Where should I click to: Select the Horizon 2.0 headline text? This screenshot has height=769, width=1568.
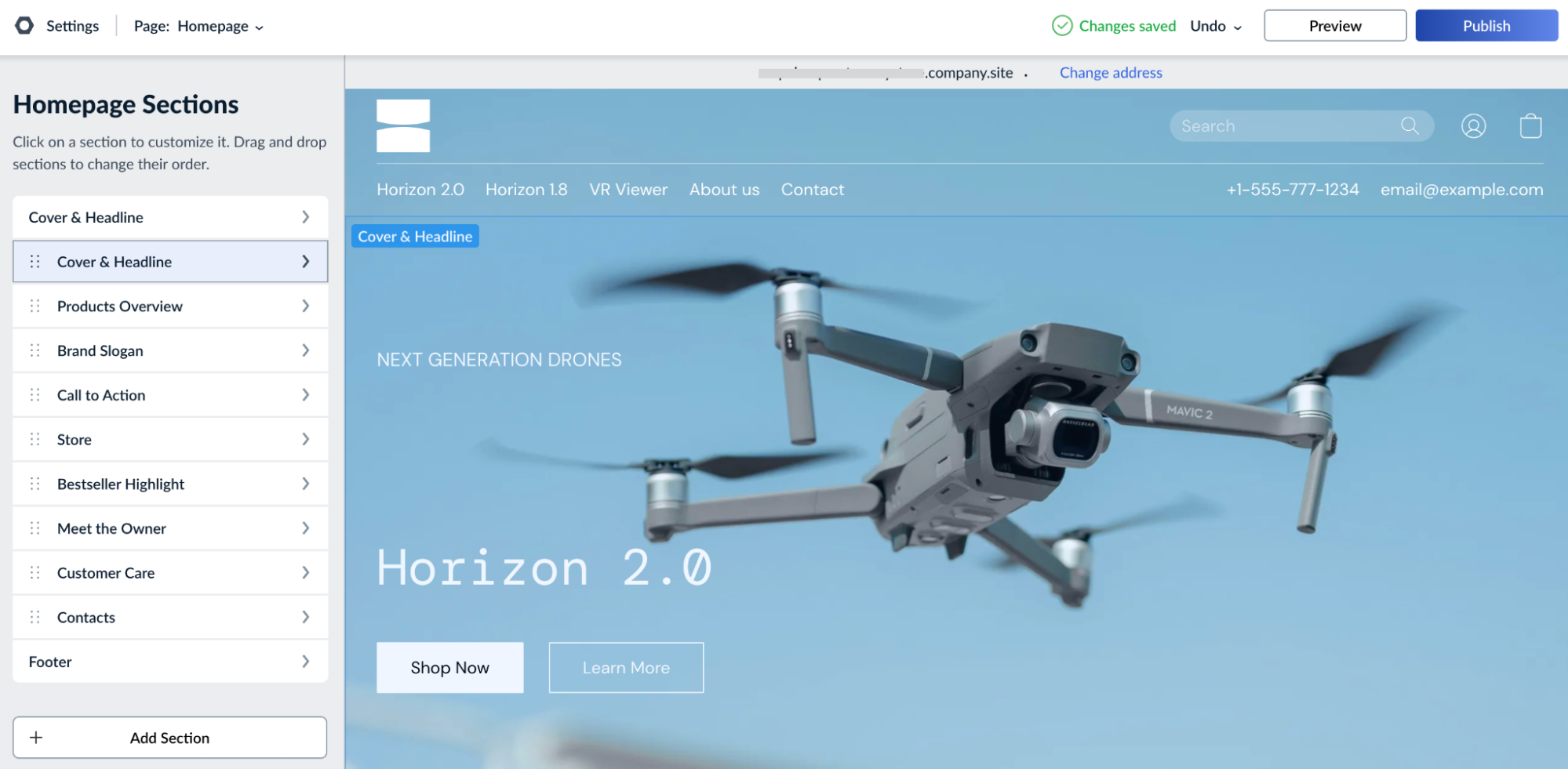point(544,568)
